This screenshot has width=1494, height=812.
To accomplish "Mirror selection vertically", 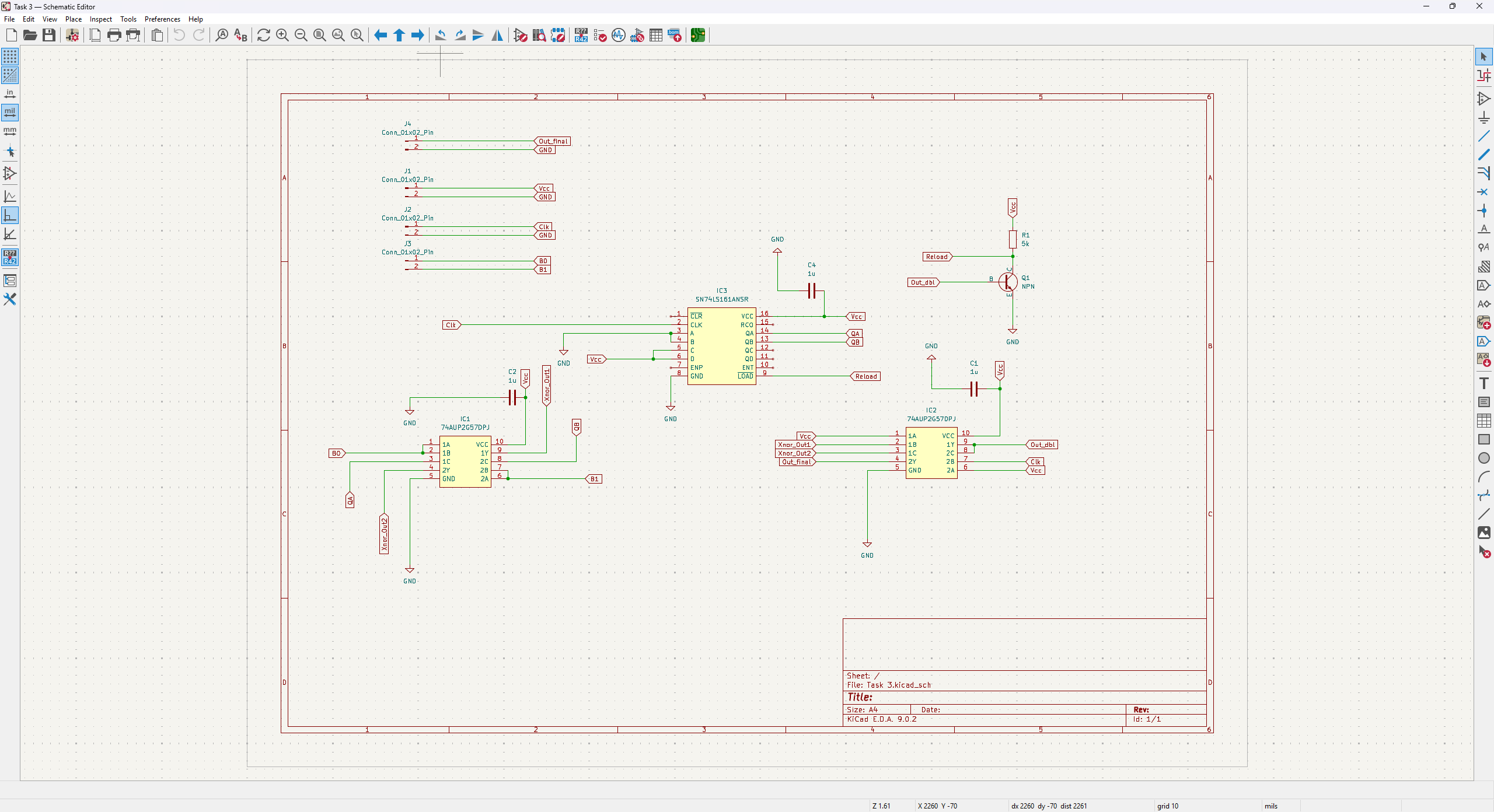I will 479,36.
